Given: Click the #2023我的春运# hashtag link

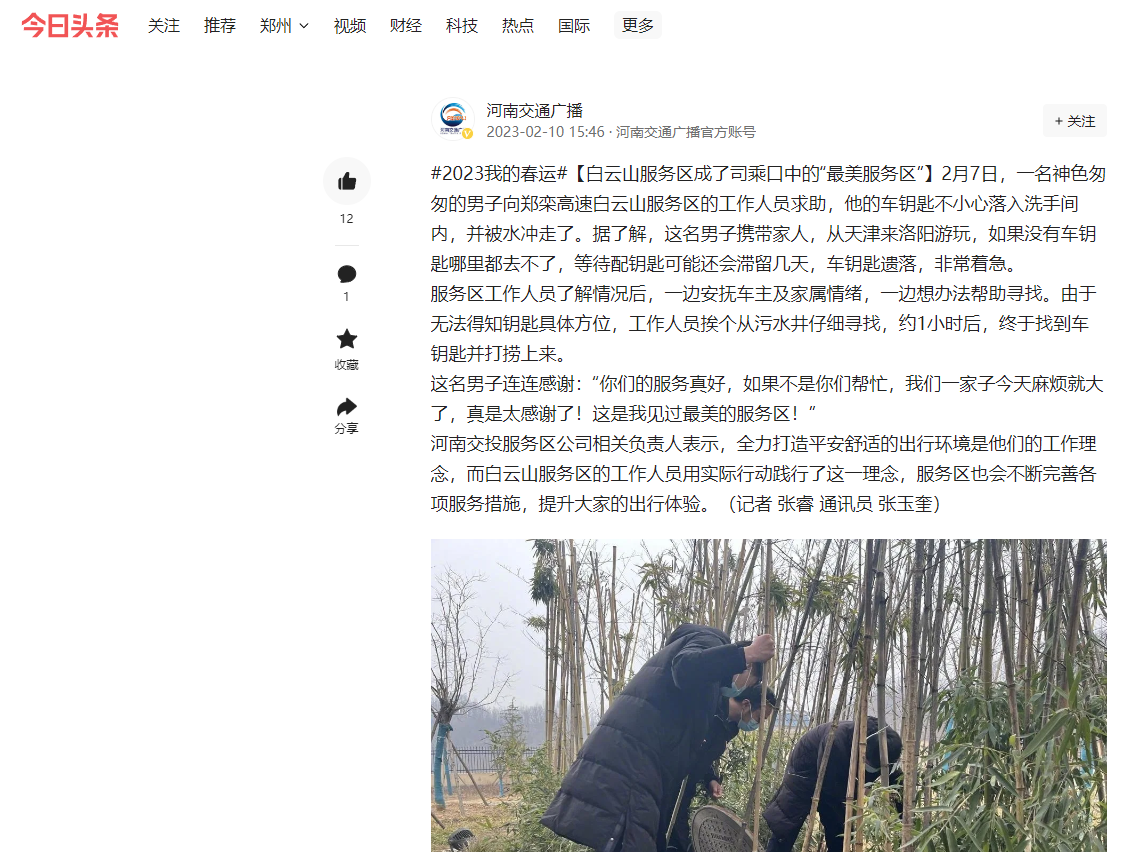Looking at the screenshot, I should [499, 174].
